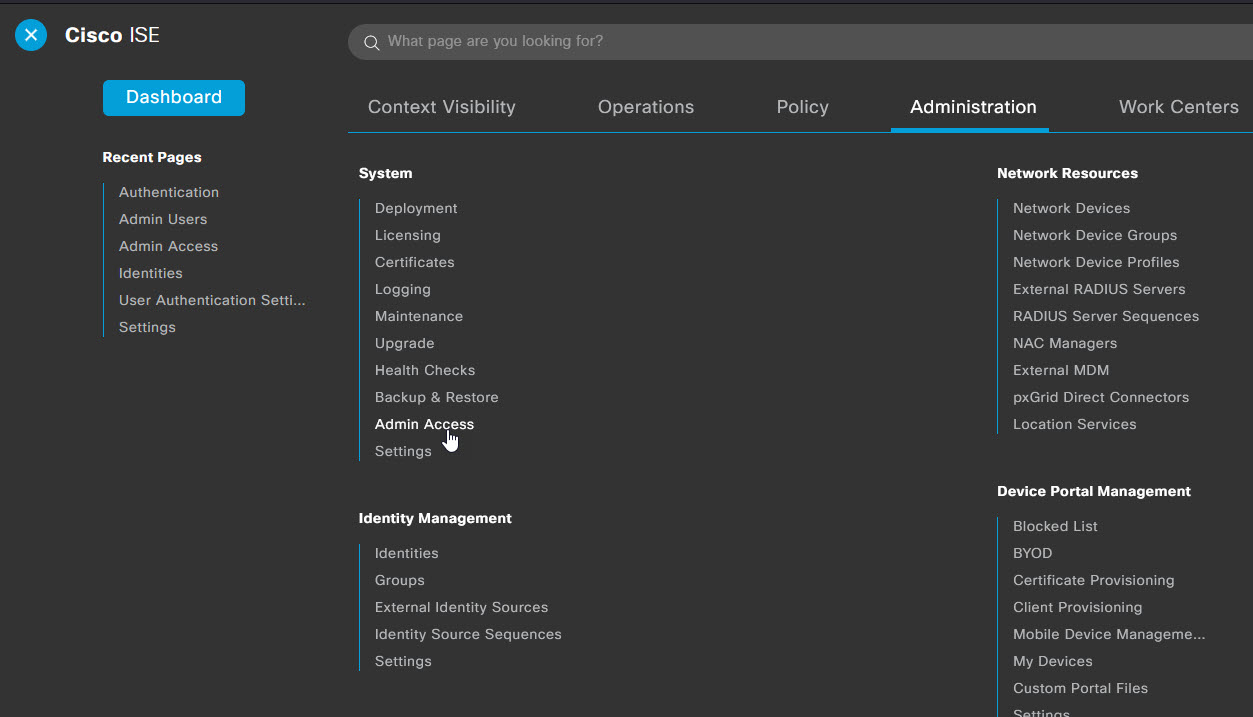Select the Policy tab
Viewport: 1253px width, 717px height.
click(x=803, y=107)
